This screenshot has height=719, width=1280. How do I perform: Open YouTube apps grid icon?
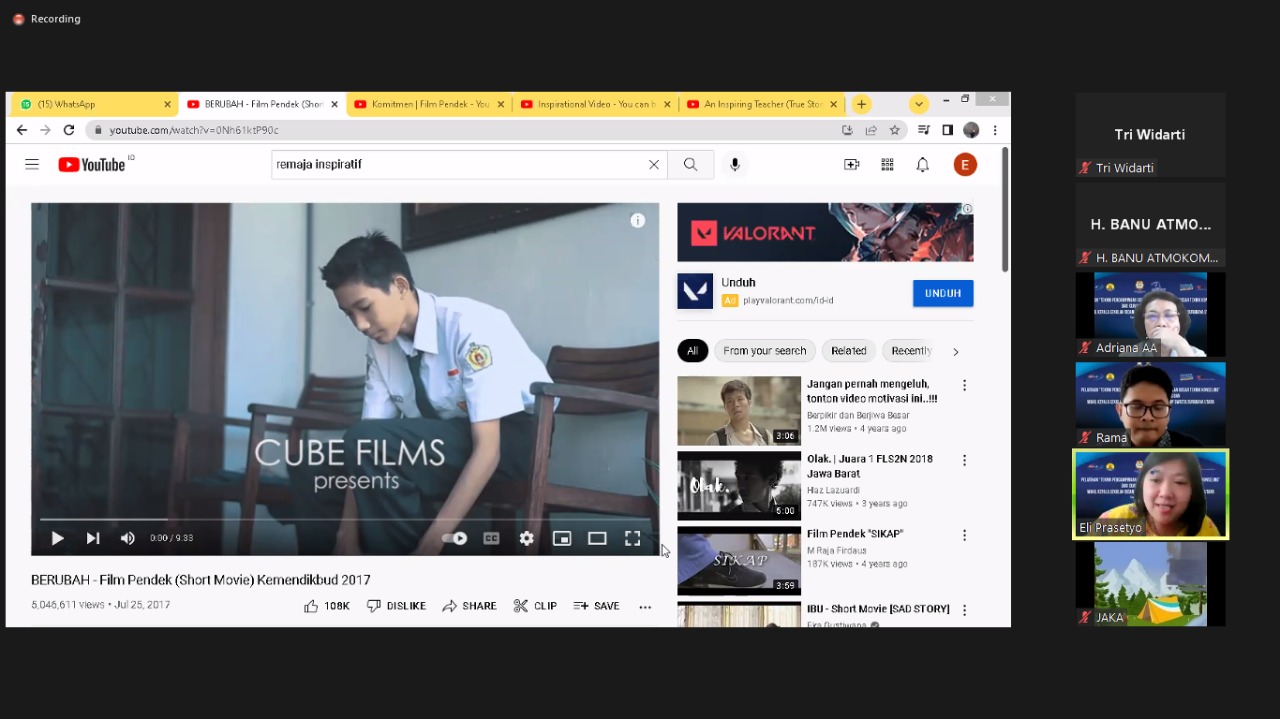pyautogui.click(x=887, y=164)
